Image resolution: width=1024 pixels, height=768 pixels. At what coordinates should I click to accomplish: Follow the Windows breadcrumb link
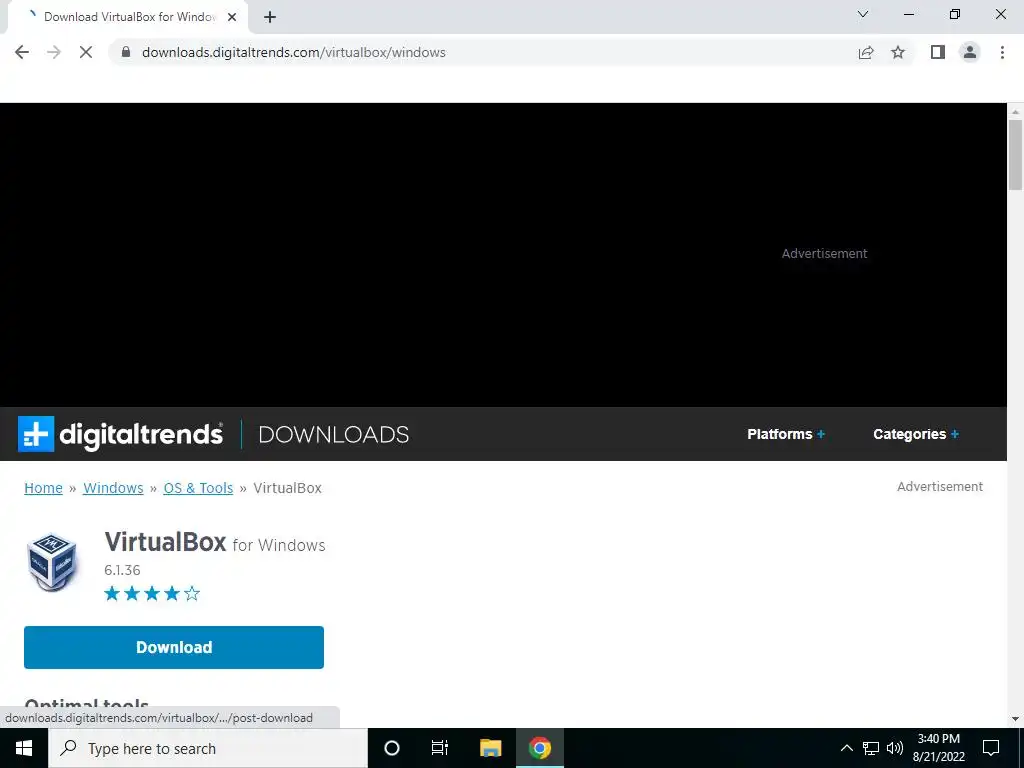[113, 488]
